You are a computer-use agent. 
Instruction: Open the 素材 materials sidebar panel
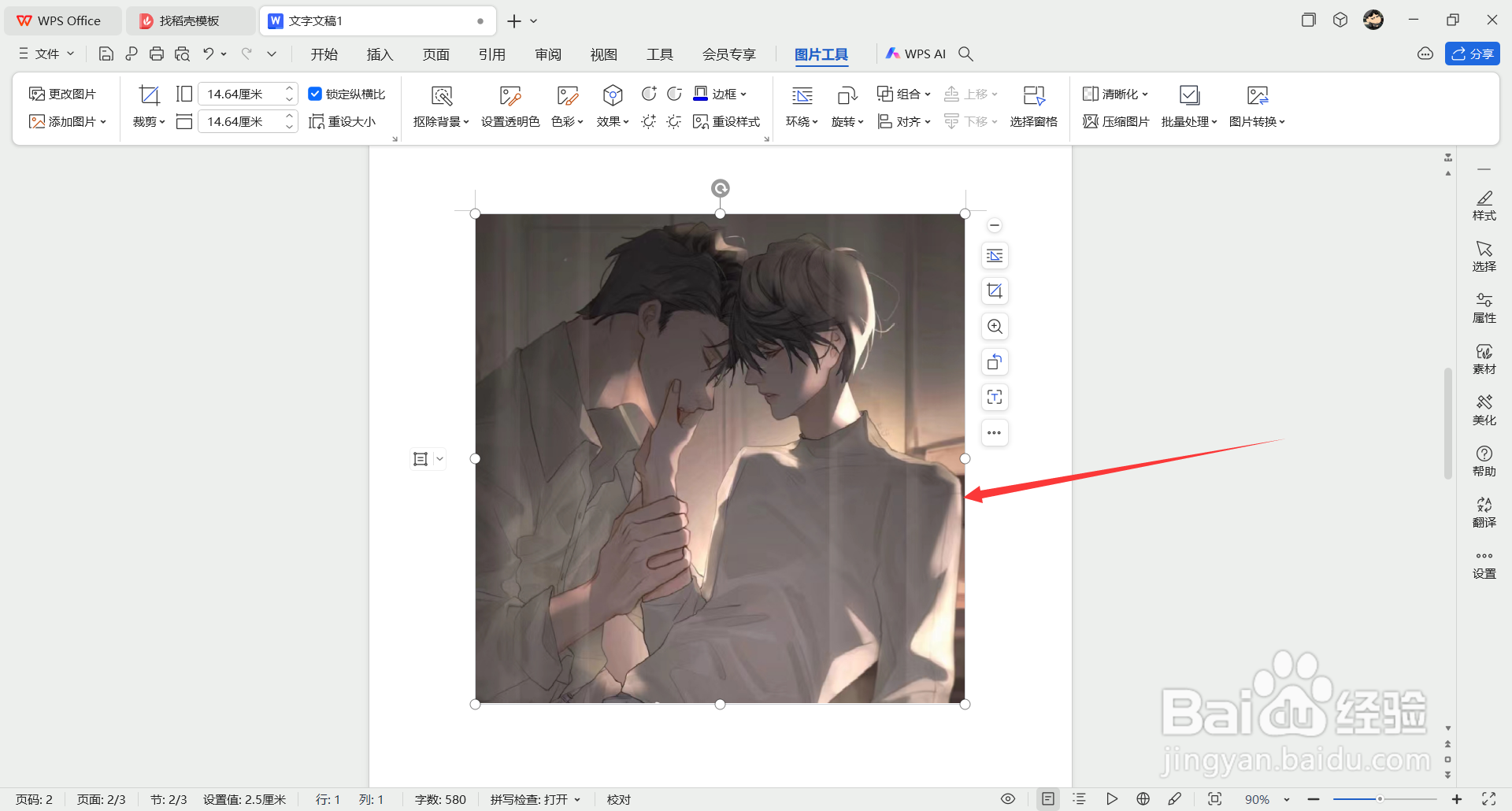[1484, 359]
